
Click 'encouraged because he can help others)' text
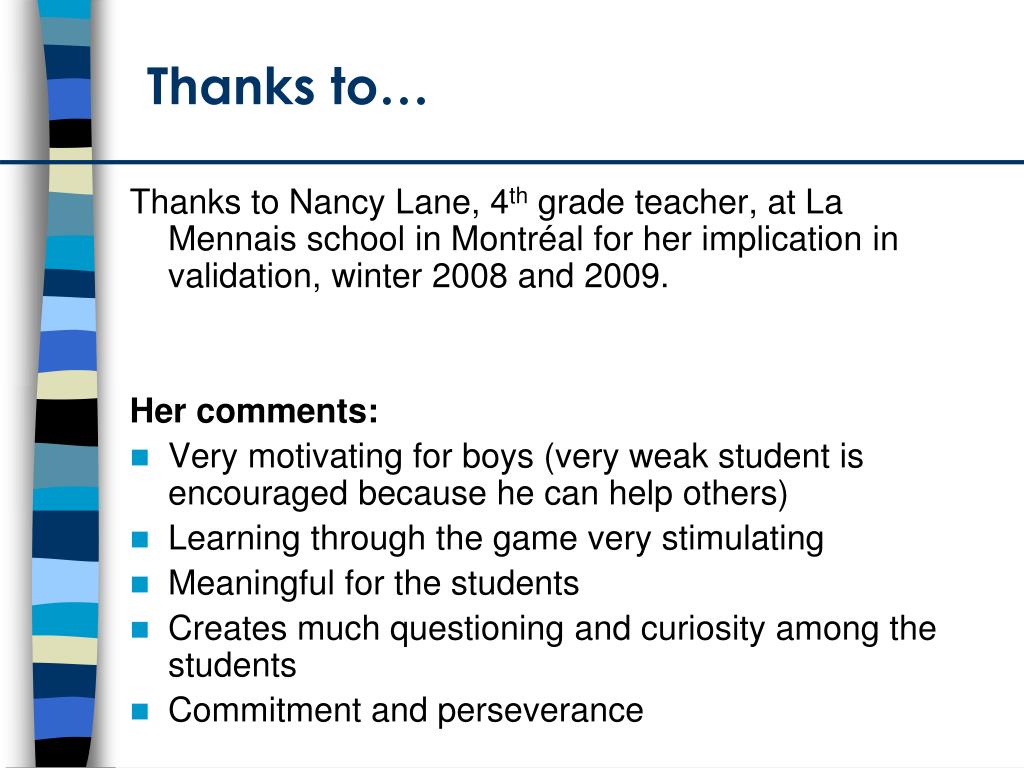click(478, 494)
